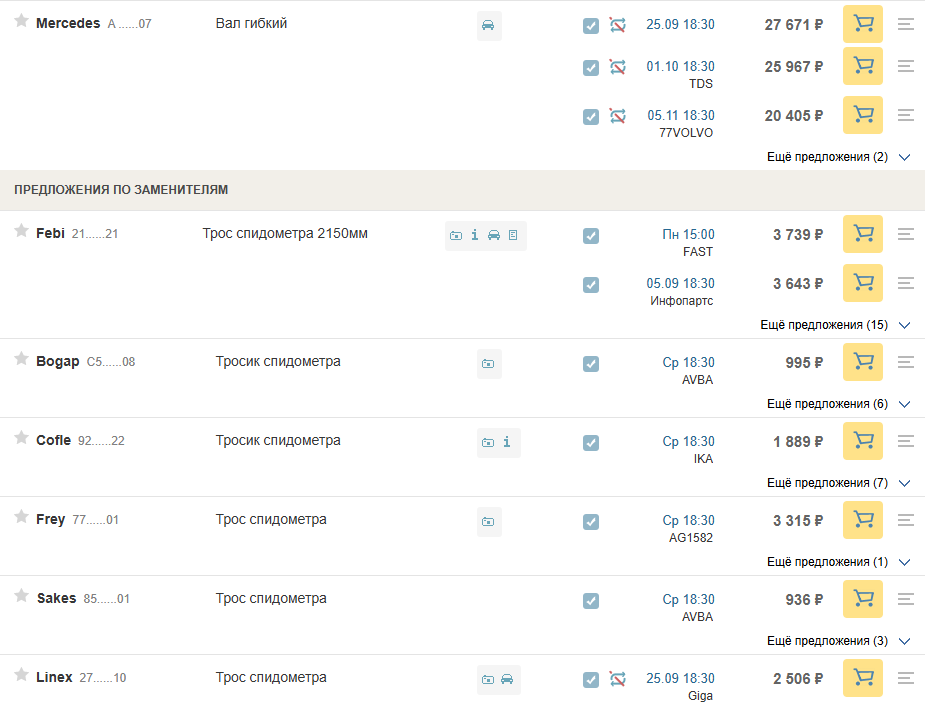The width and height of the screenshot is (925, 707).
Task: Expand 15 more offers for Febi
Action: point(835,325)
